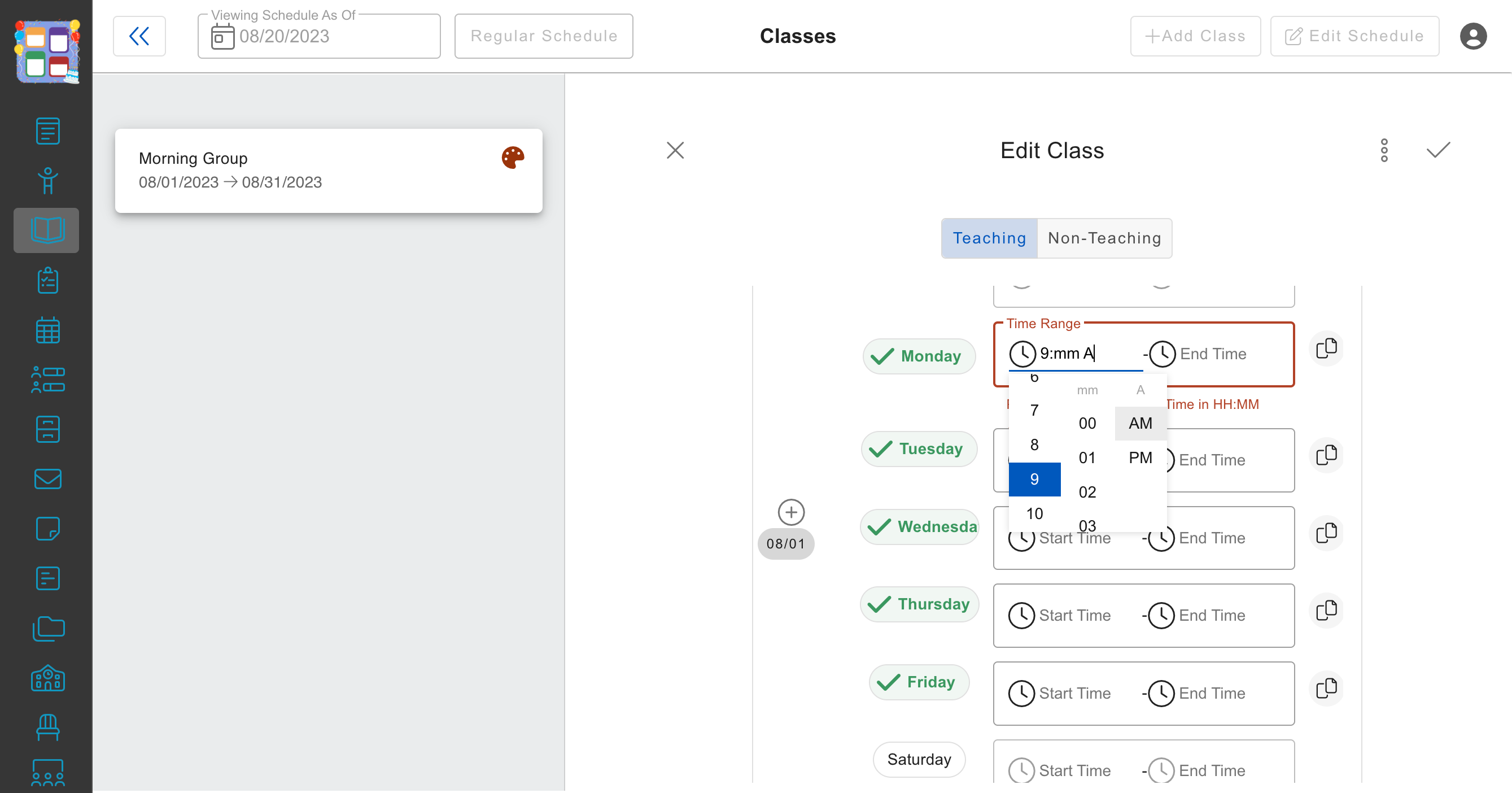Click the Regular Schedule button
Screen dimensions: 1512x793
(544, 36)
